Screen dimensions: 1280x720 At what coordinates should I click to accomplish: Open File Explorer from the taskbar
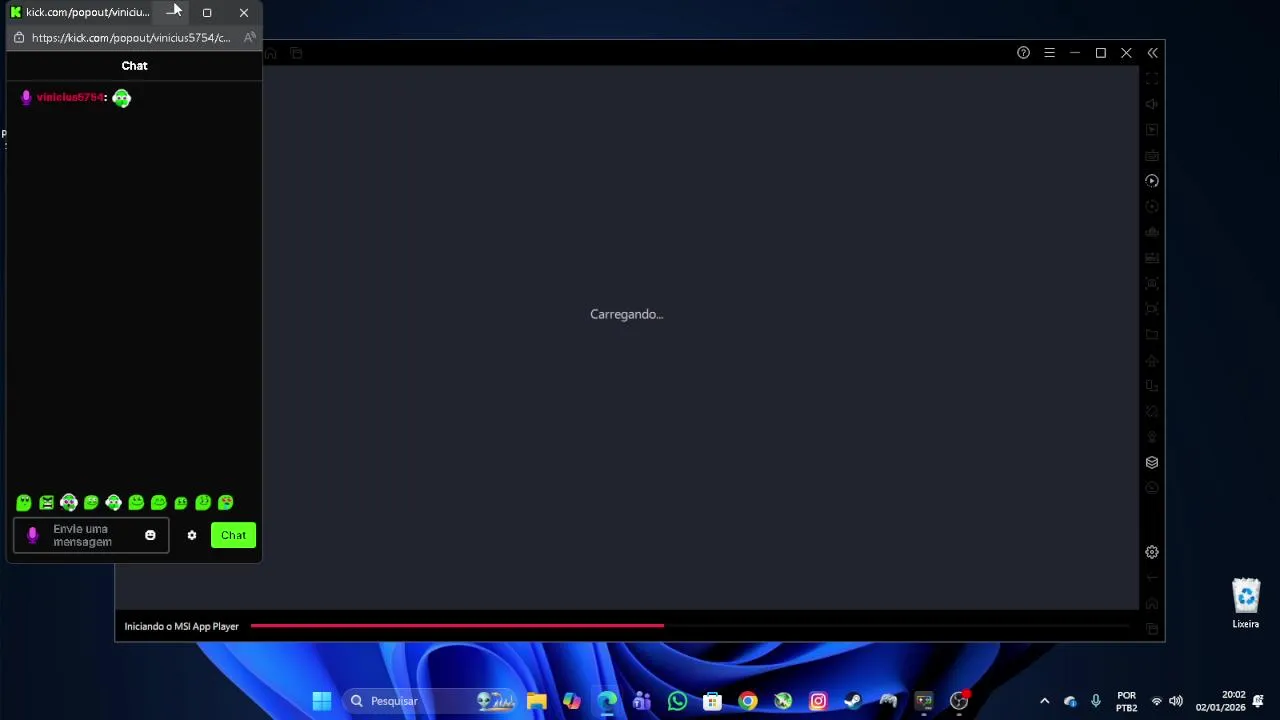[x=537, y=701]
